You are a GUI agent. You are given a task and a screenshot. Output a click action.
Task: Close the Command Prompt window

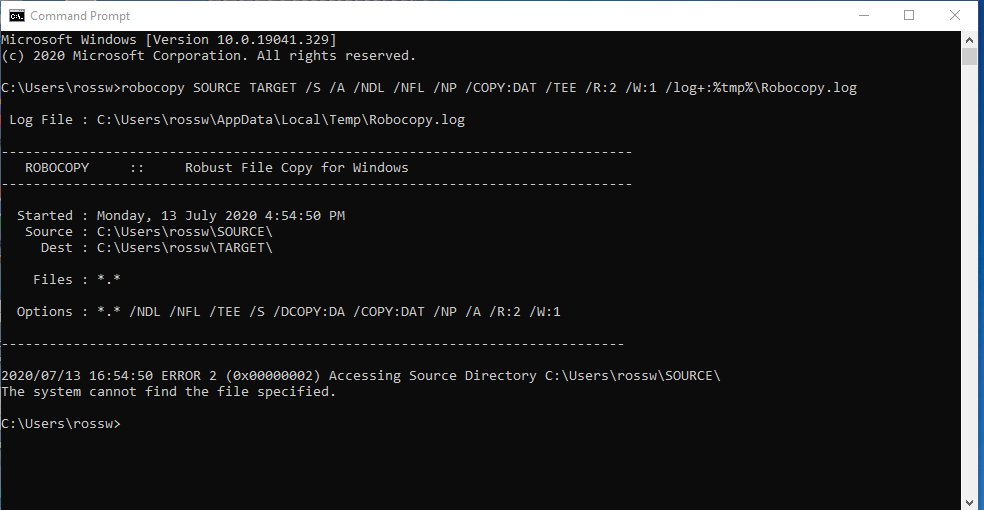point(956,15)
